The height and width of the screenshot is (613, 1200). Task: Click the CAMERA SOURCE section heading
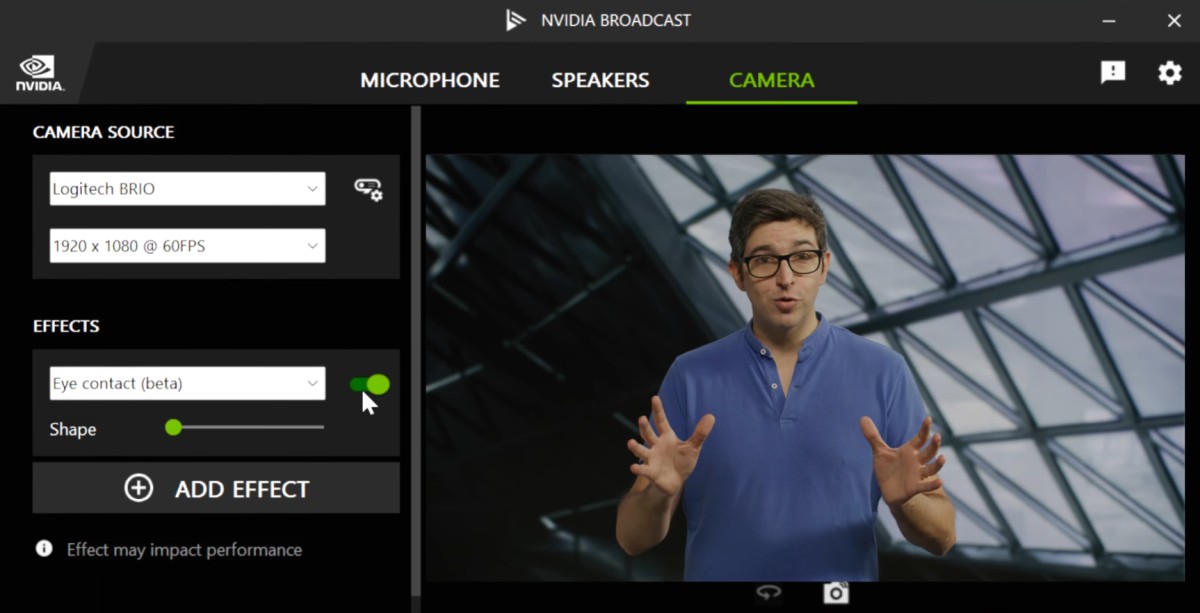(104, 131)
